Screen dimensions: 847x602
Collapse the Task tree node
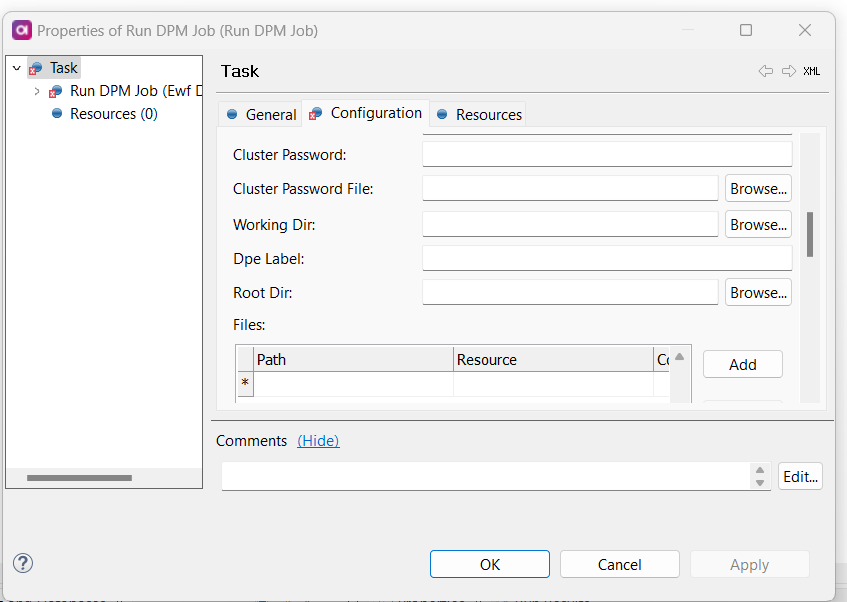16,68
